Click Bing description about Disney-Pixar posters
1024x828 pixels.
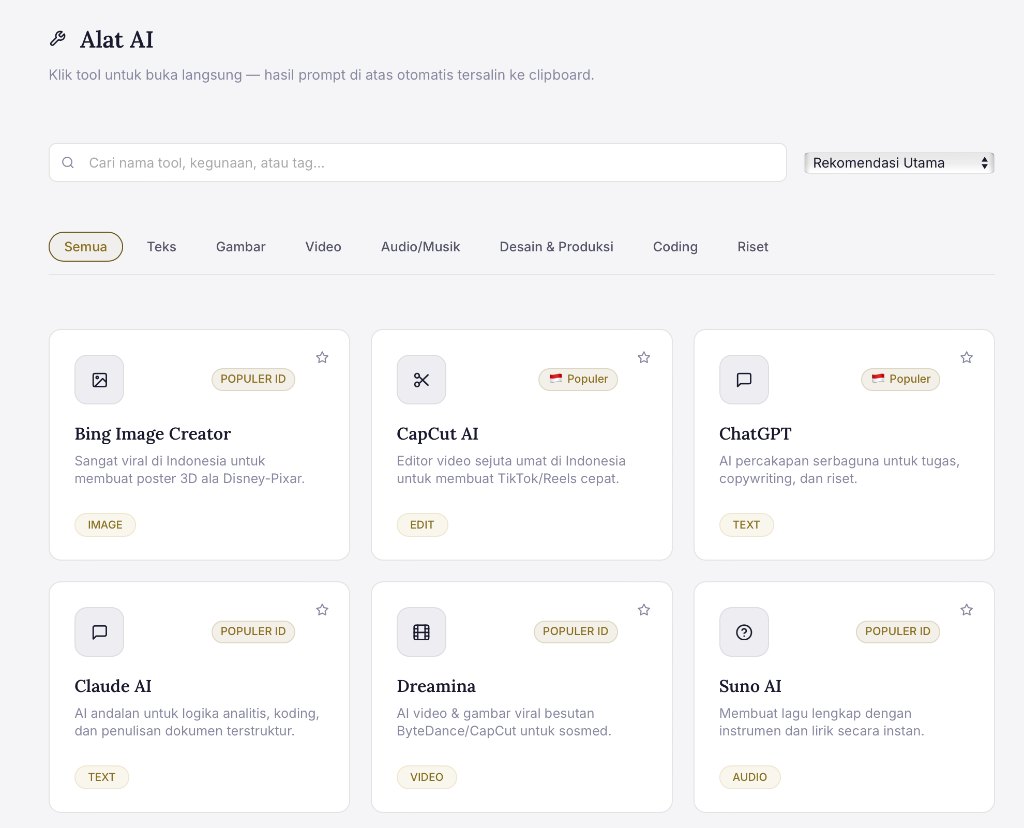(189, 470)
